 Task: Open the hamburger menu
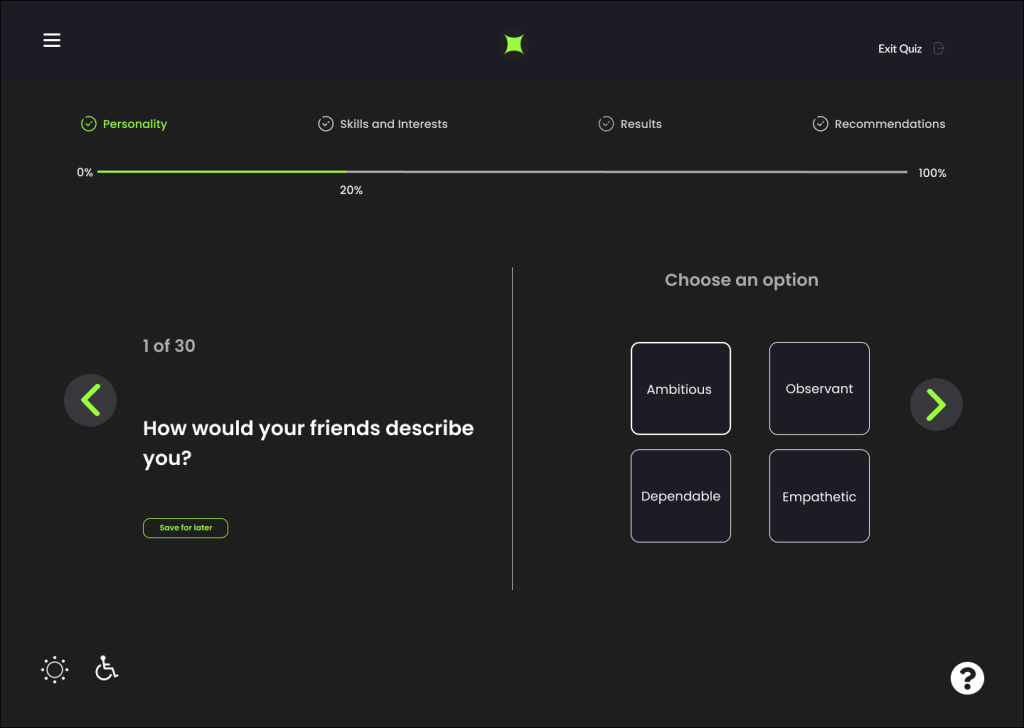(x=52, y=40)
